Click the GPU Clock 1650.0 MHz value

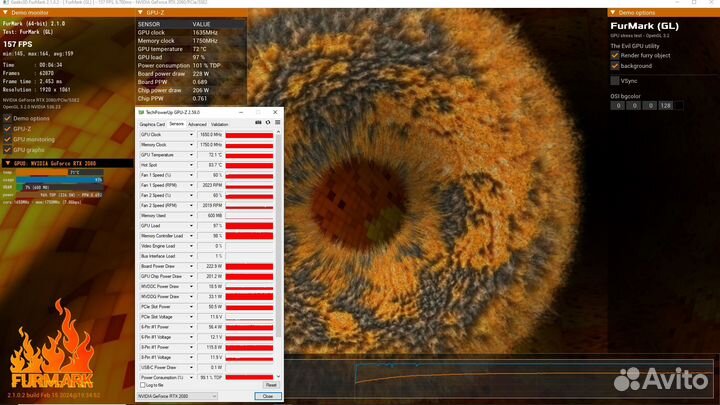210,135
